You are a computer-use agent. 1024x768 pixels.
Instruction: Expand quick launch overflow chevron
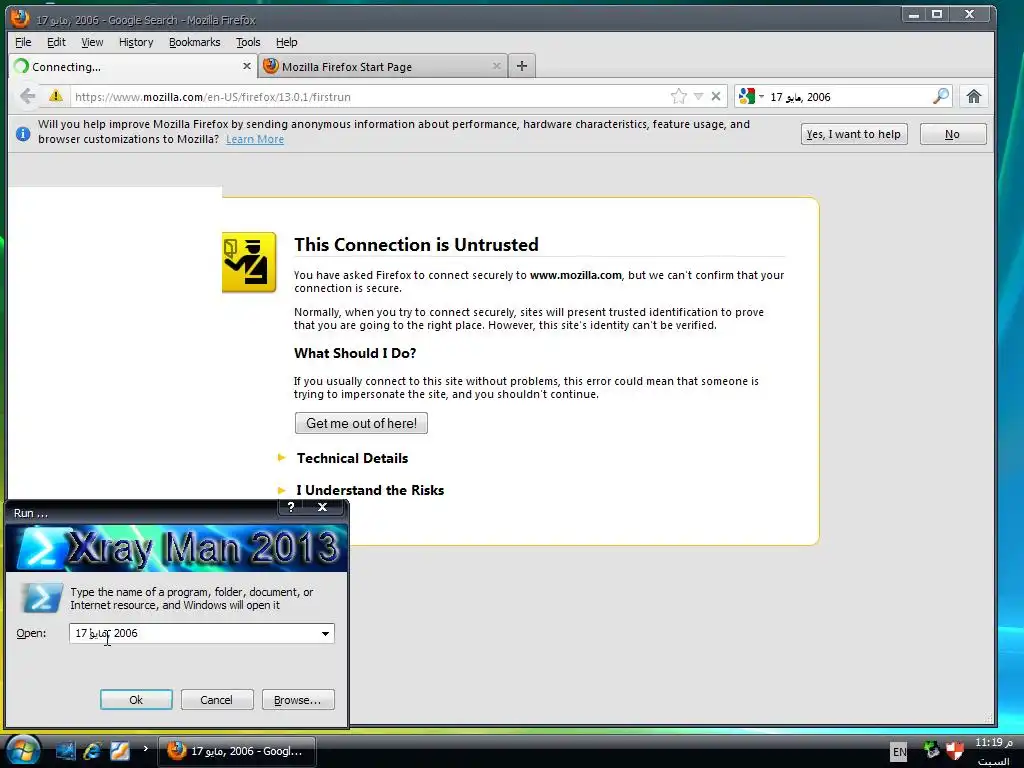[146, 748]
